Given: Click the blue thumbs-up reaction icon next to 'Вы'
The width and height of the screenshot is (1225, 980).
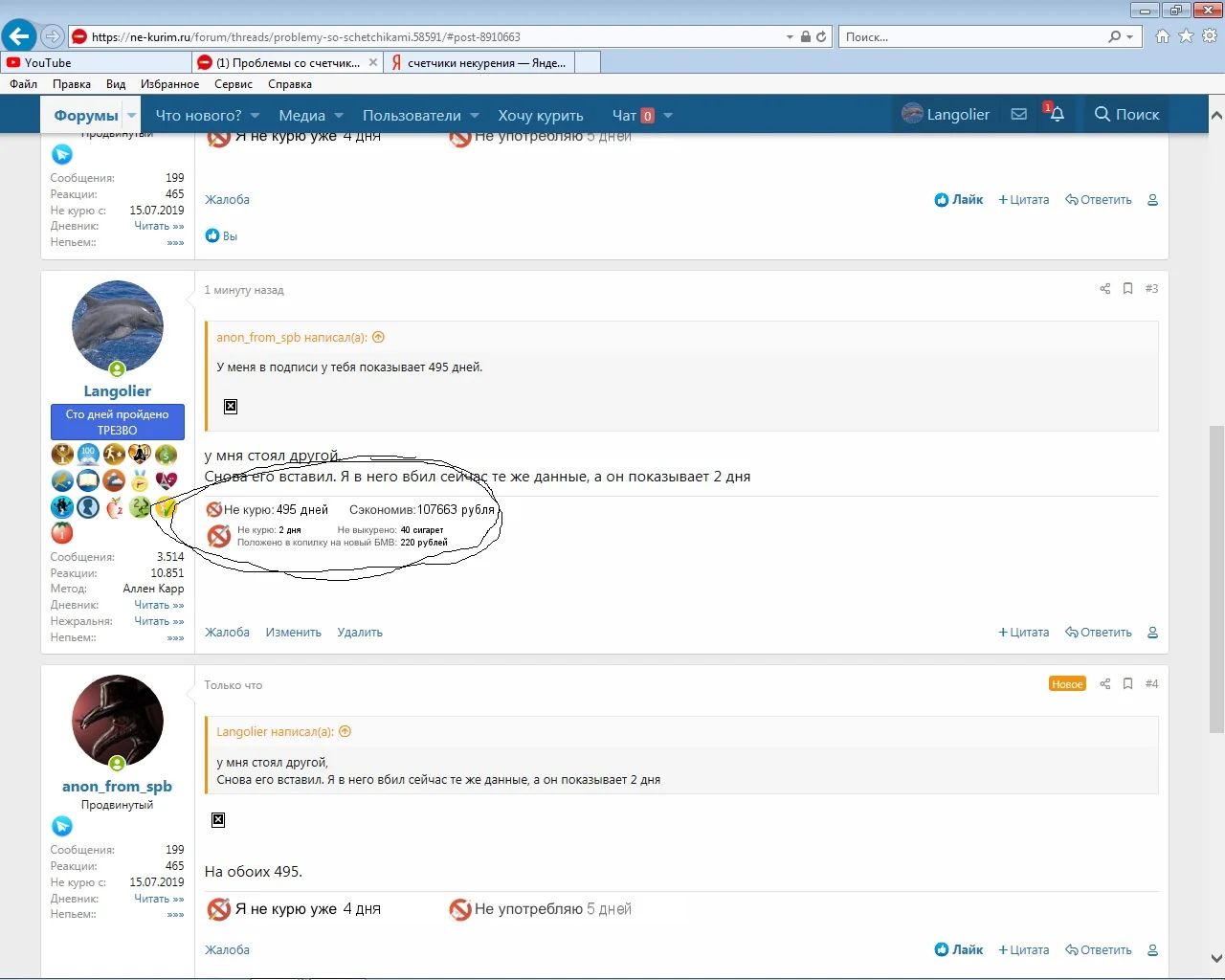Looking at the screenshot, I should click(212, 236).
